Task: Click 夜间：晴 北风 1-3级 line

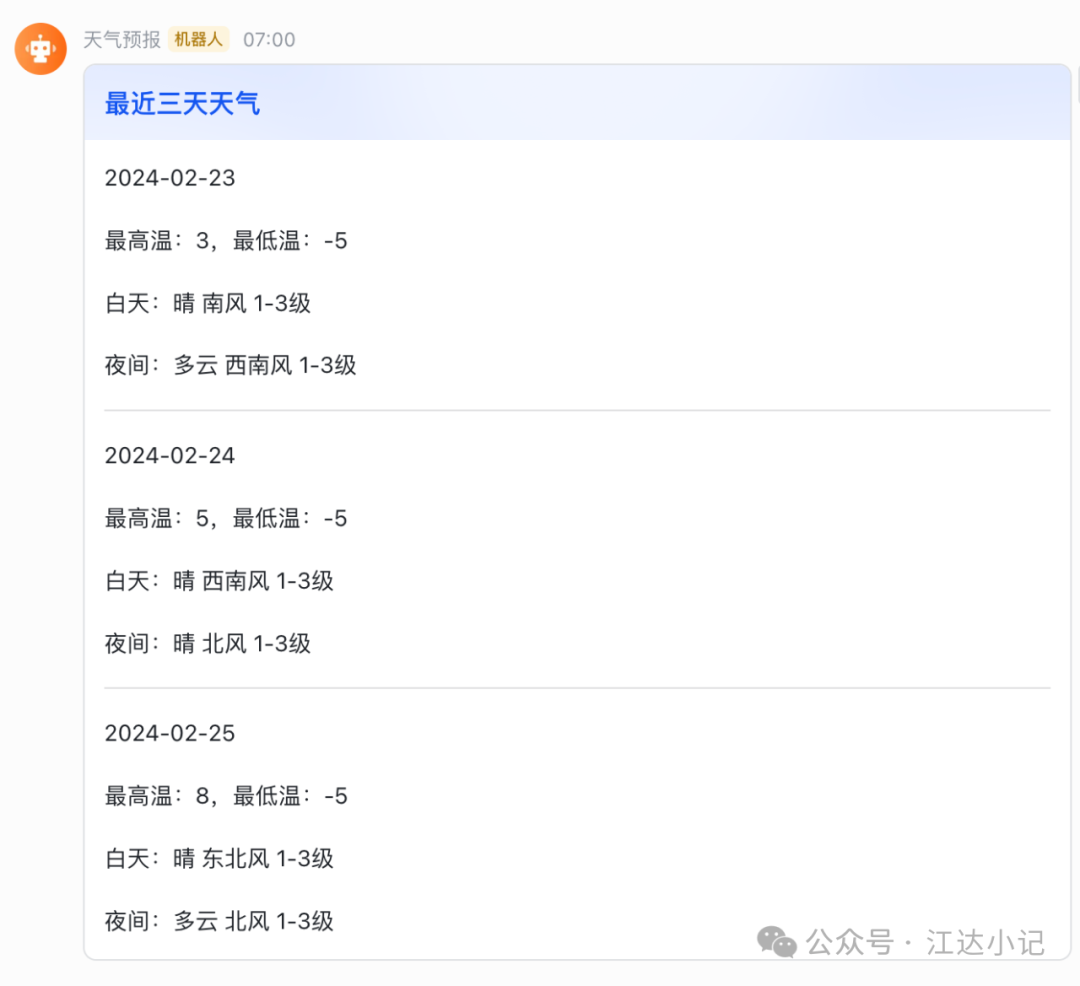Action: coord(208,644)
